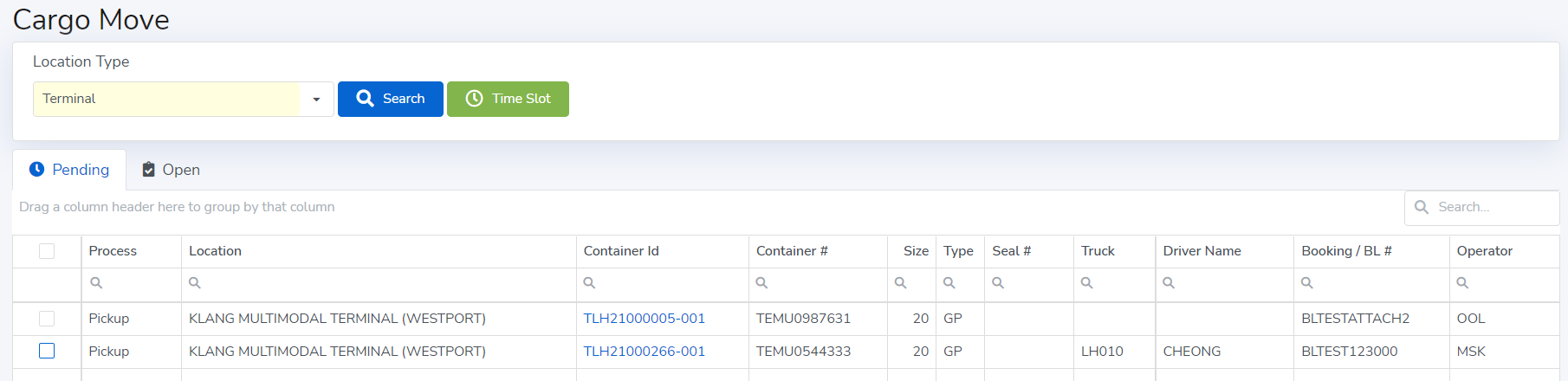1568x381 pixels.
Task: Click the filter icon under Booking / BL #
Action: click(1307, 283)
